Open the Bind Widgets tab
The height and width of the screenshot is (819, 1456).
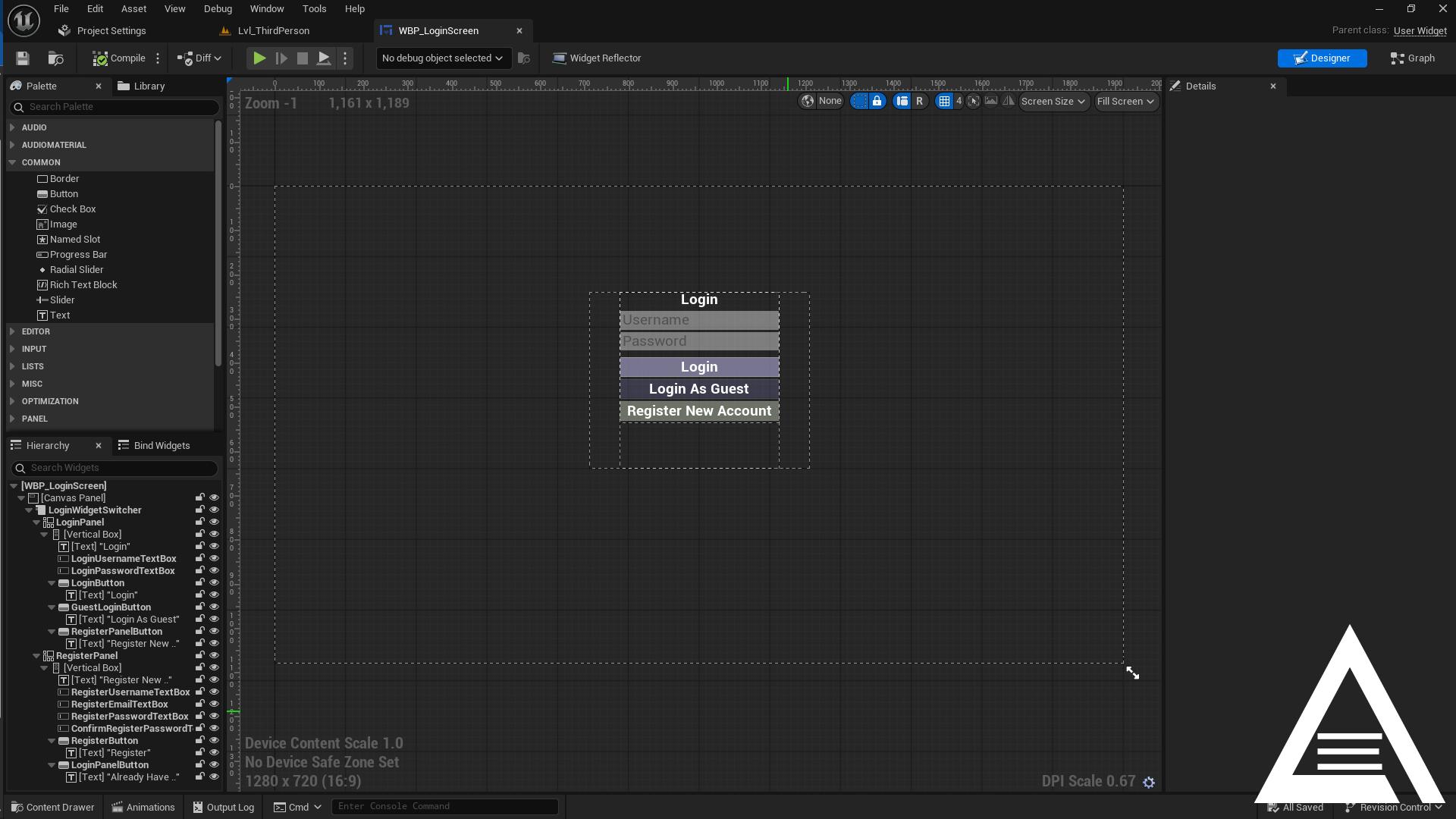[x=154, y=446]
